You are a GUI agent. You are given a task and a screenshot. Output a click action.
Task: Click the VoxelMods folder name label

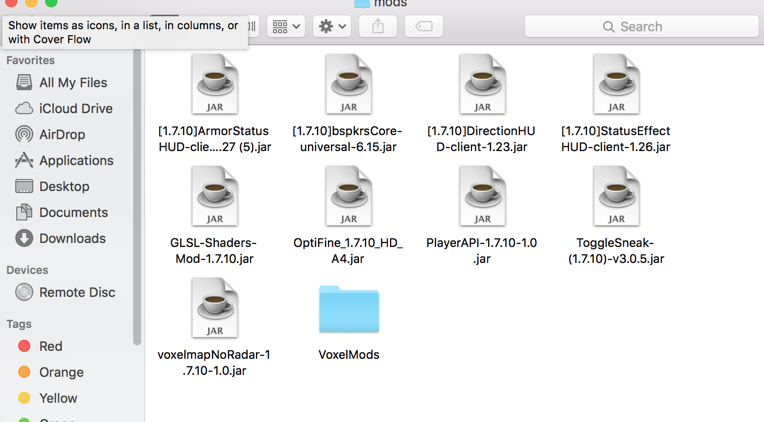click(349, 355)
